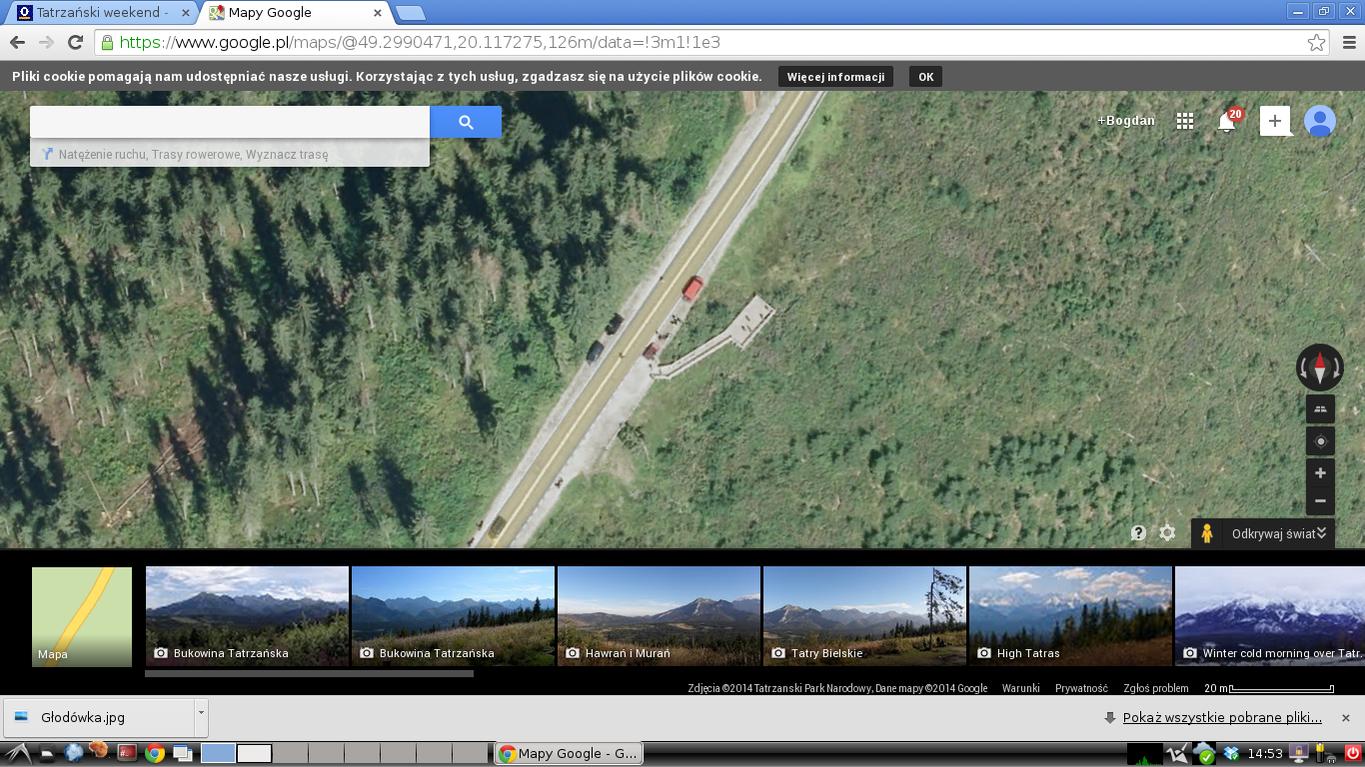Click OK on the cookie notice
The image size is (1365, 767).
926,77
